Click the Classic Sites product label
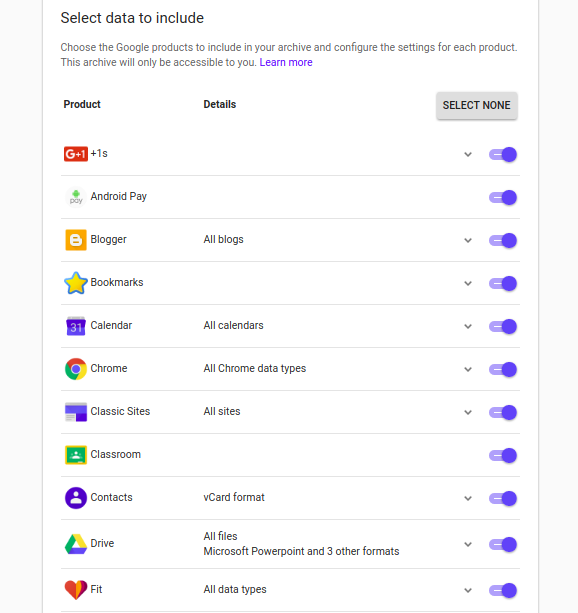578x613 pixels. pos(120,411)
